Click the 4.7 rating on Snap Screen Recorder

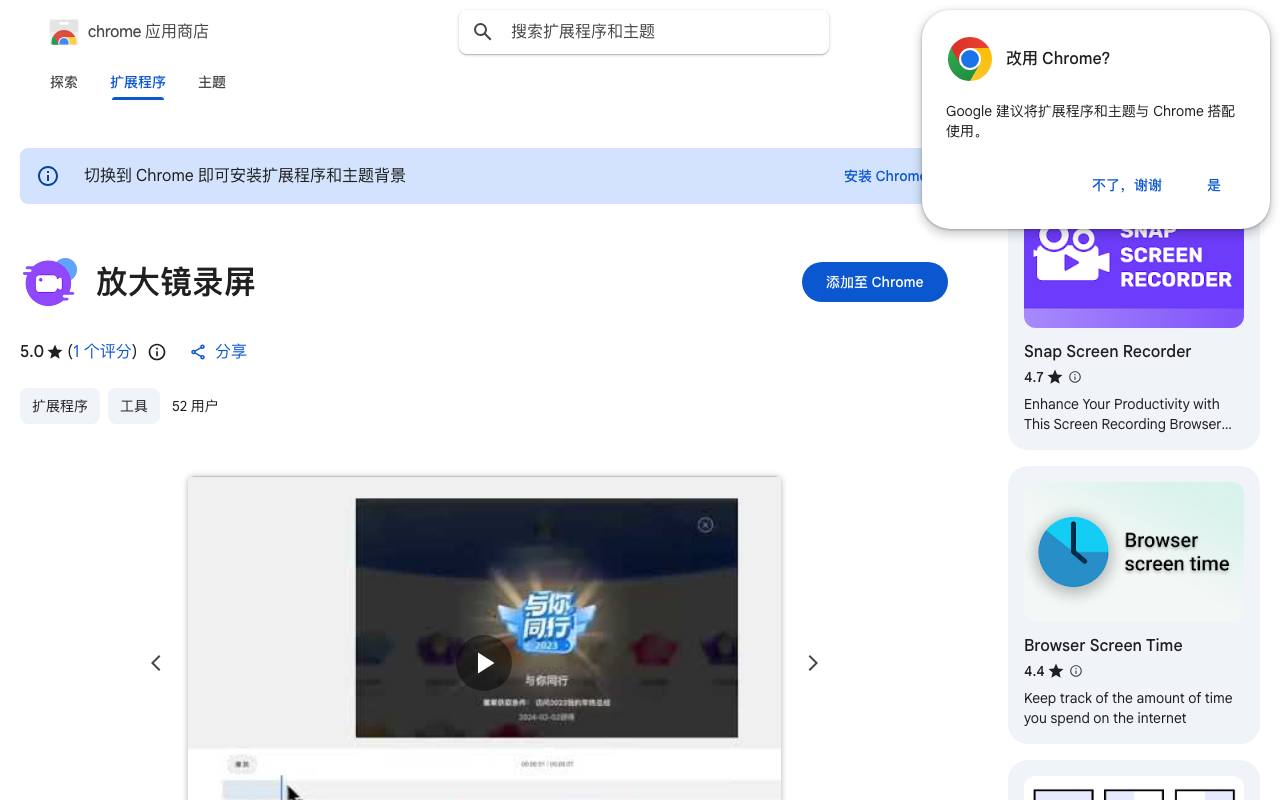[1033, 377]
